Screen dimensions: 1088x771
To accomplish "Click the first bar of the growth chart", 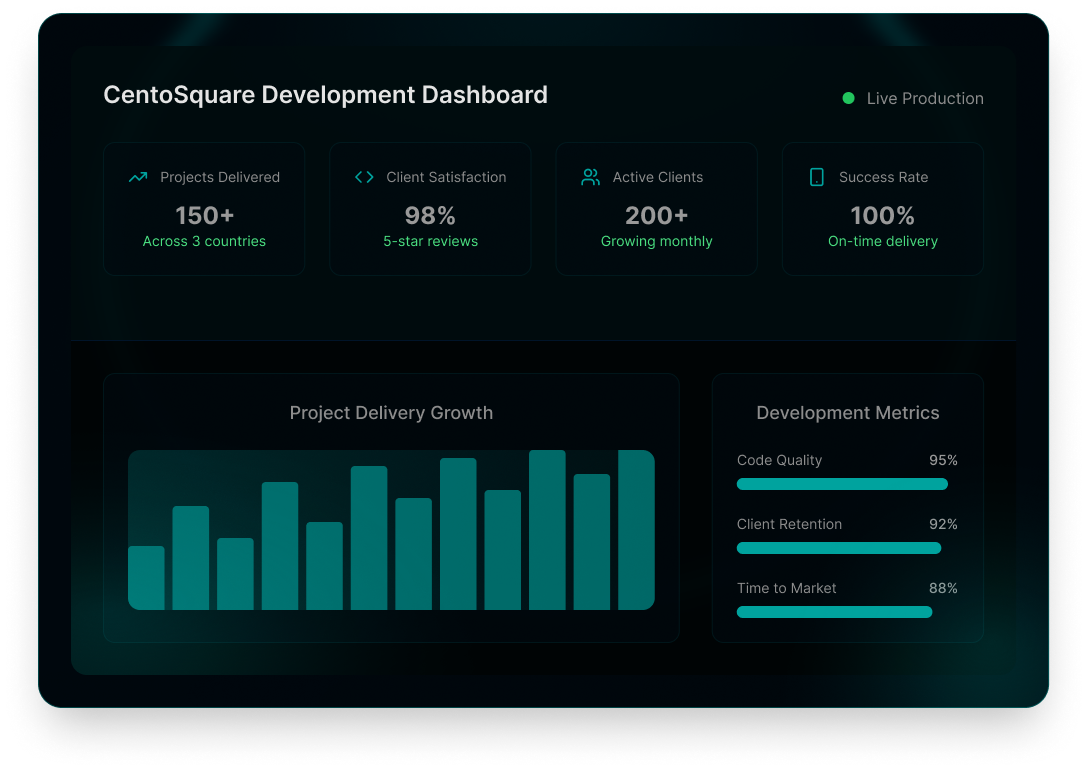I will pos(146,578).
